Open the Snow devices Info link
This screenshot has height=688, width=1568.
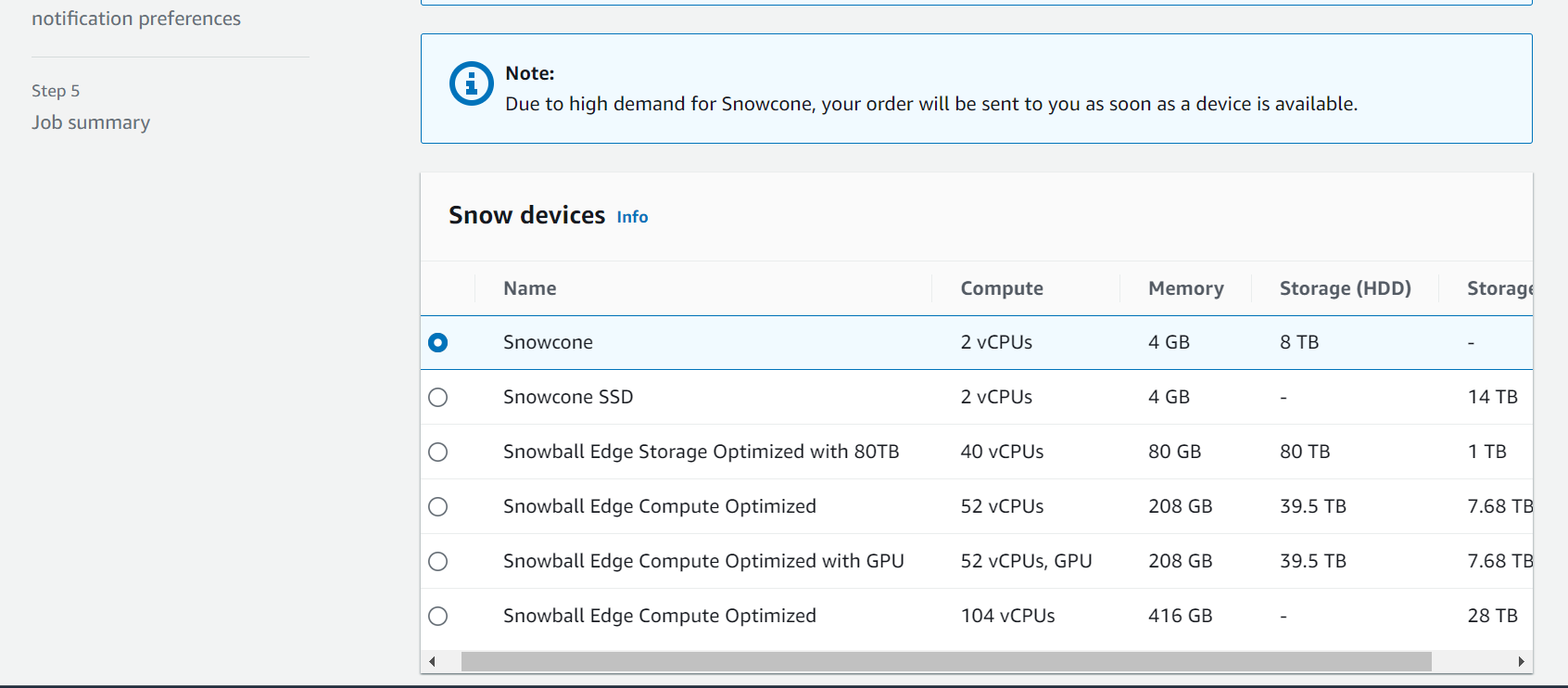pos(632,217)
